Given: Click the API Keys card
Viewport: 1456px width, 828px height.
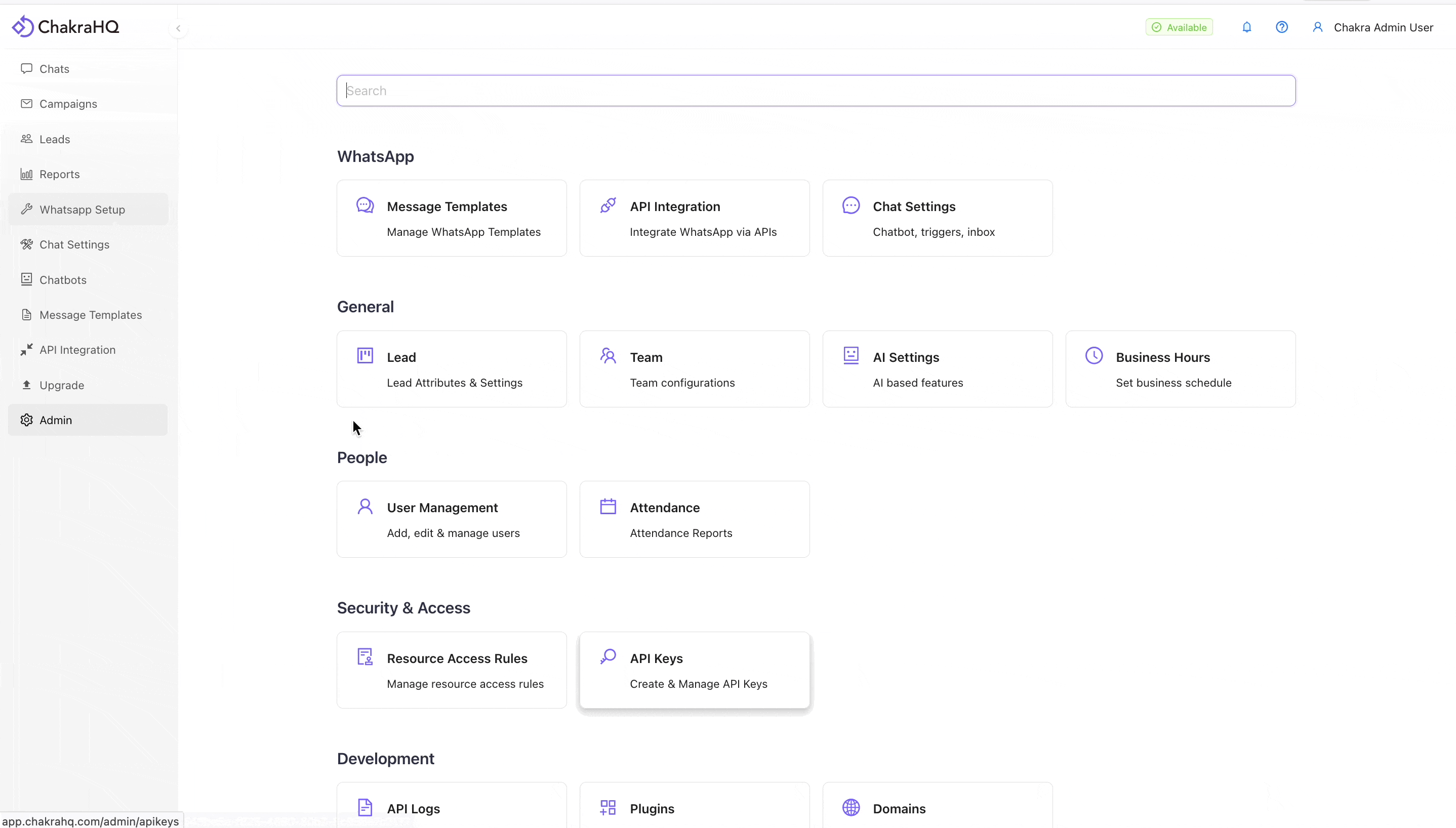Looking at the screenshot, I should [694, 670].
